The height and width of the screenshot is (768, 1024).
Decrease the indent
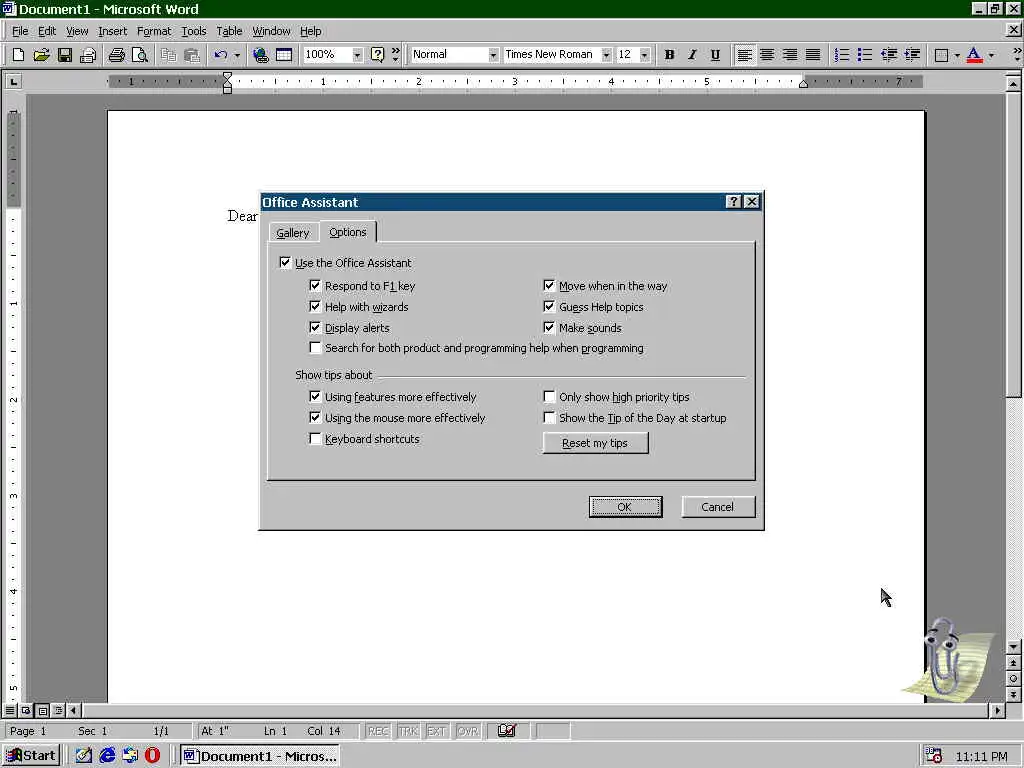click(889, 55)
